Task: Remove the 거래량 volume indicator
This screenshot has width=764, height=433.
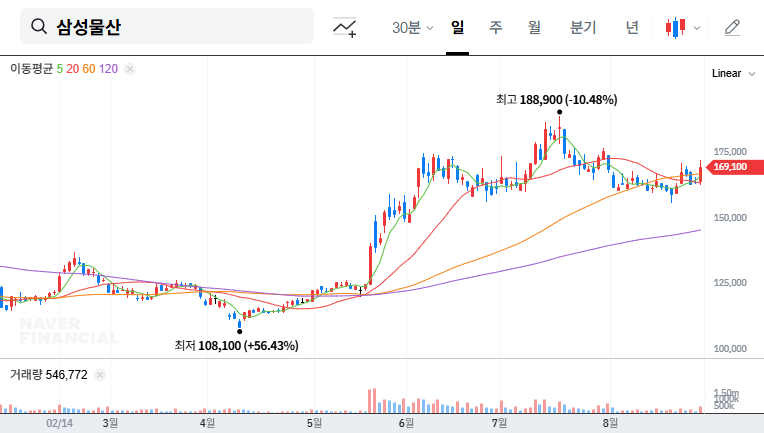Action: pyautogui.click(x=100, y=375)
